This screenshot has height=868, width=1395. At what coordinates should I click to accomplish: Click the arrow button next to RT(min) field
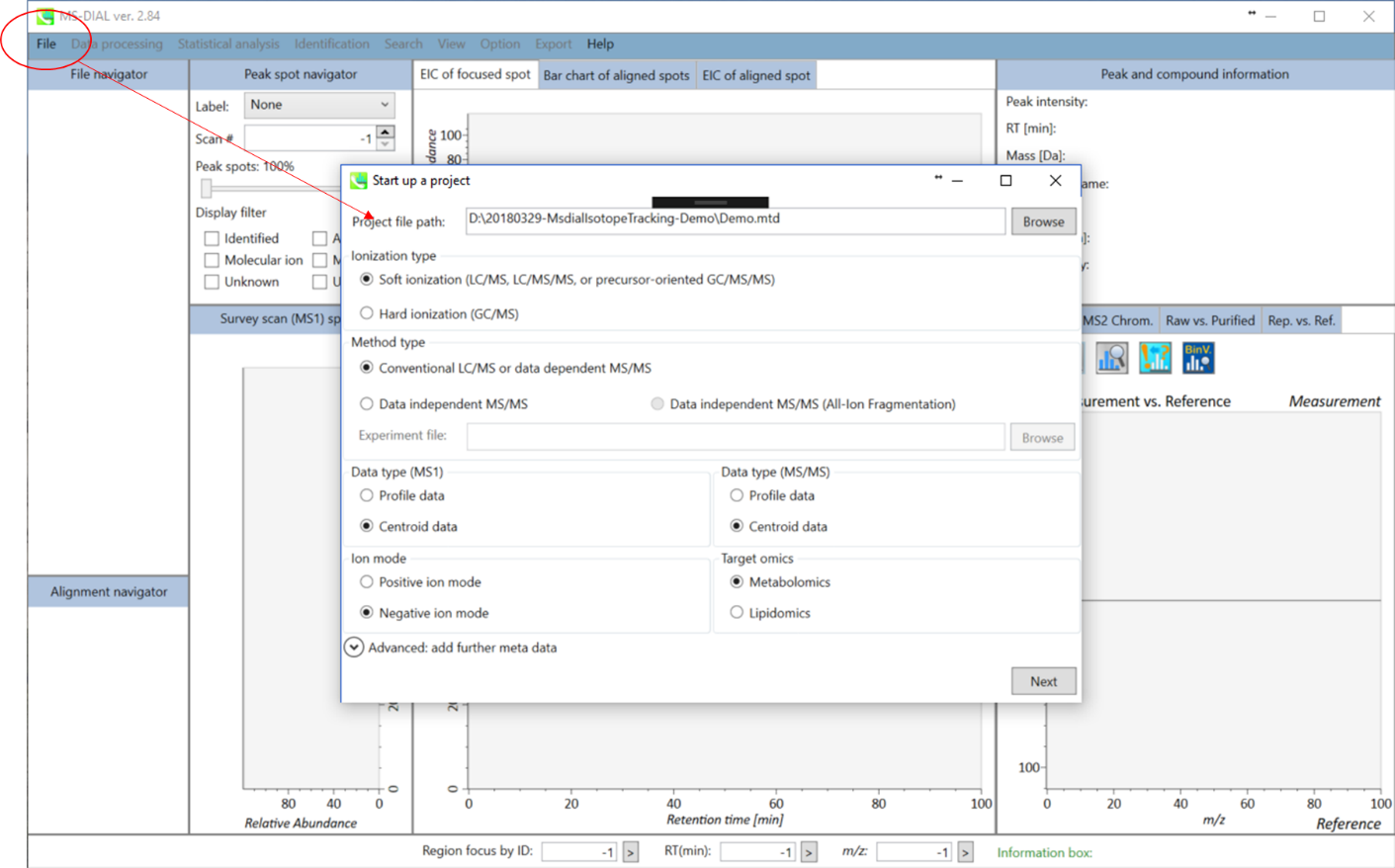[809, 851]
